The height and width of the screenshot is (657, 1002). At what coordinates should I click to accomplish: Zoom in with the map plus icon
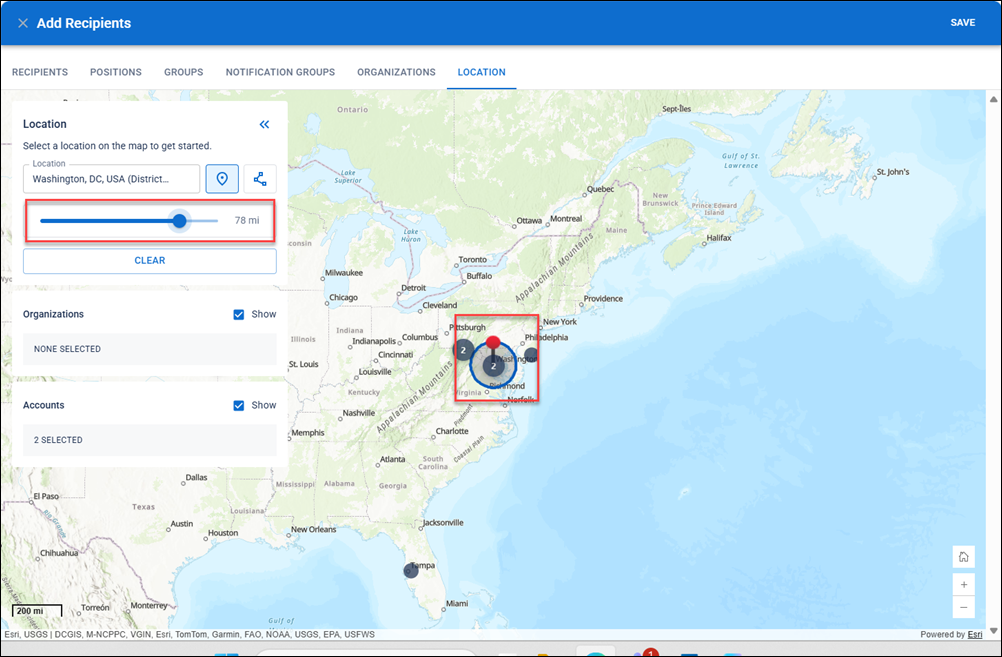963,584
